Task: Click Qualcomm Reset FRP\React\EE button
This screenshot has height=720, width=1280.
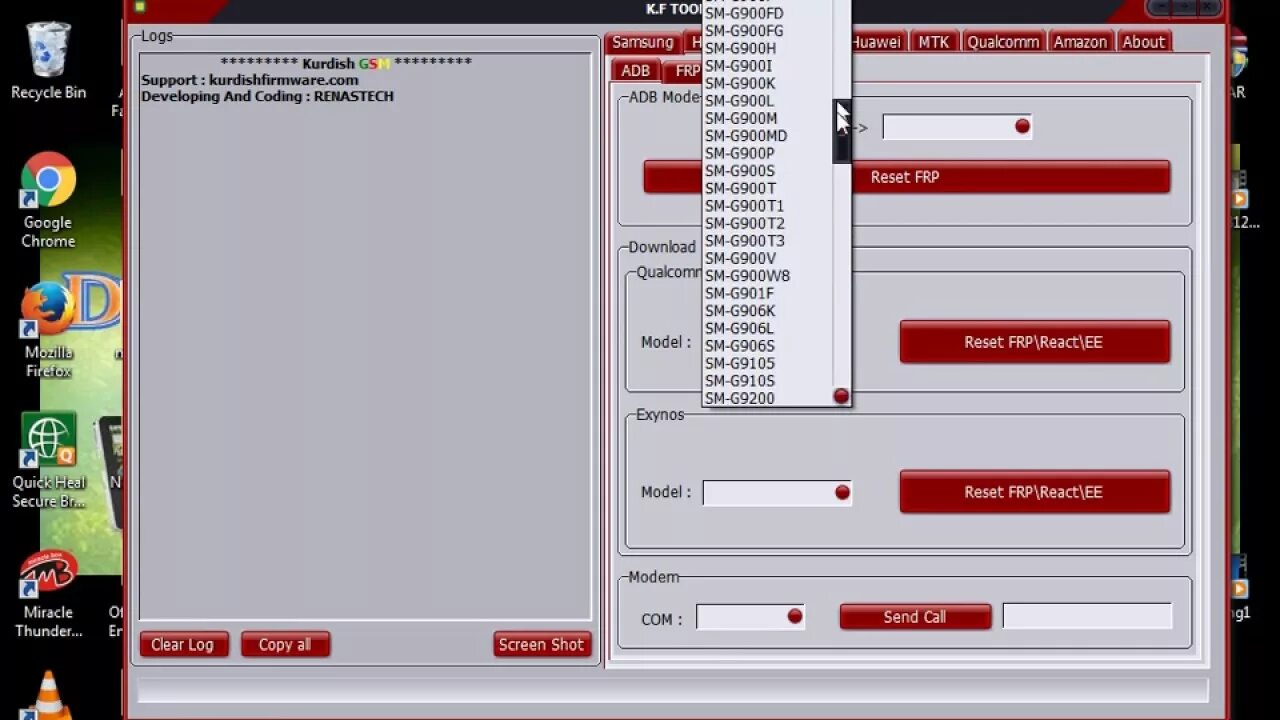Action: point(1035,342)
